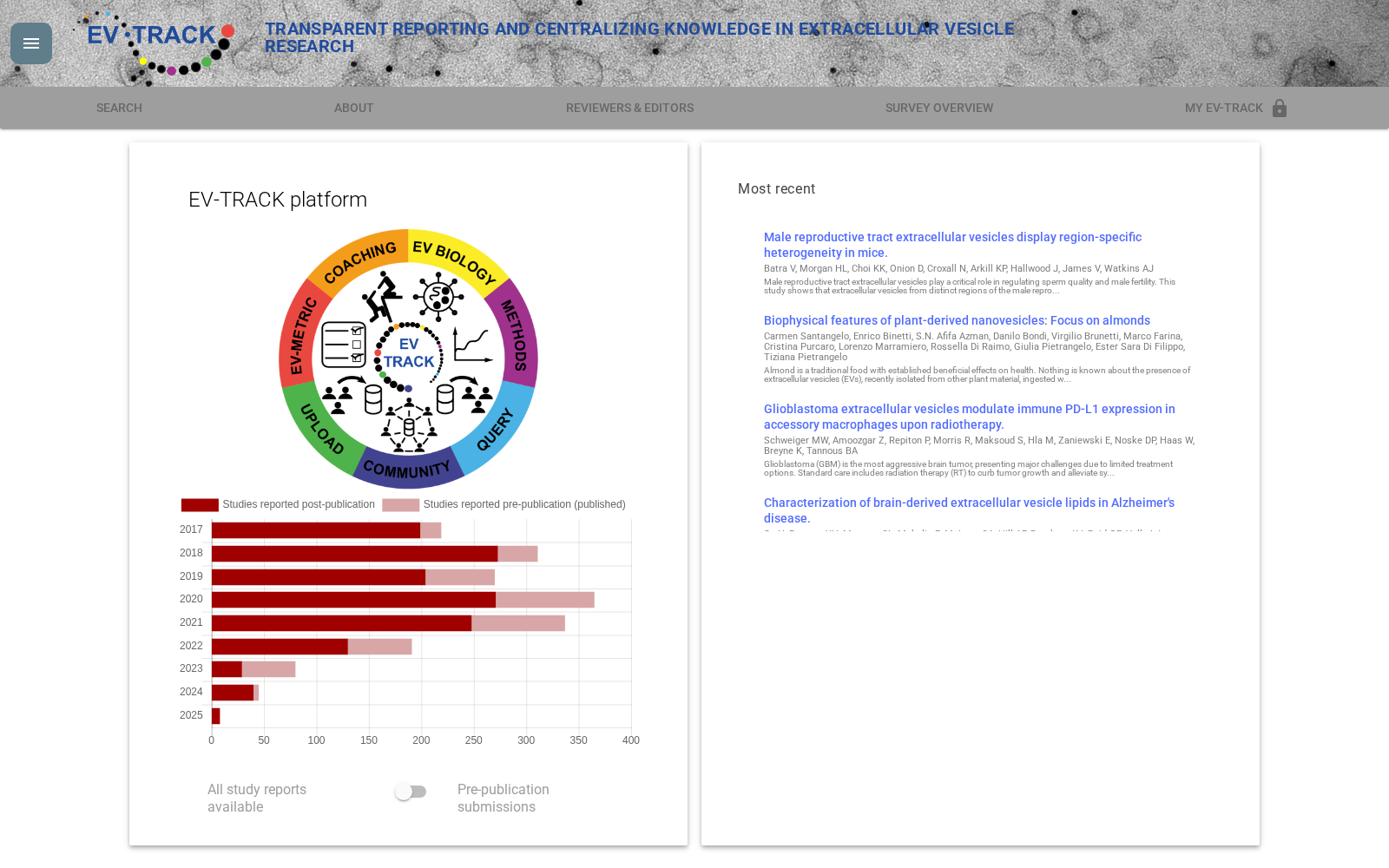1389x868 pixels.
Task: Open the SURVEY OVERVIEW tab
Action: 939,108
